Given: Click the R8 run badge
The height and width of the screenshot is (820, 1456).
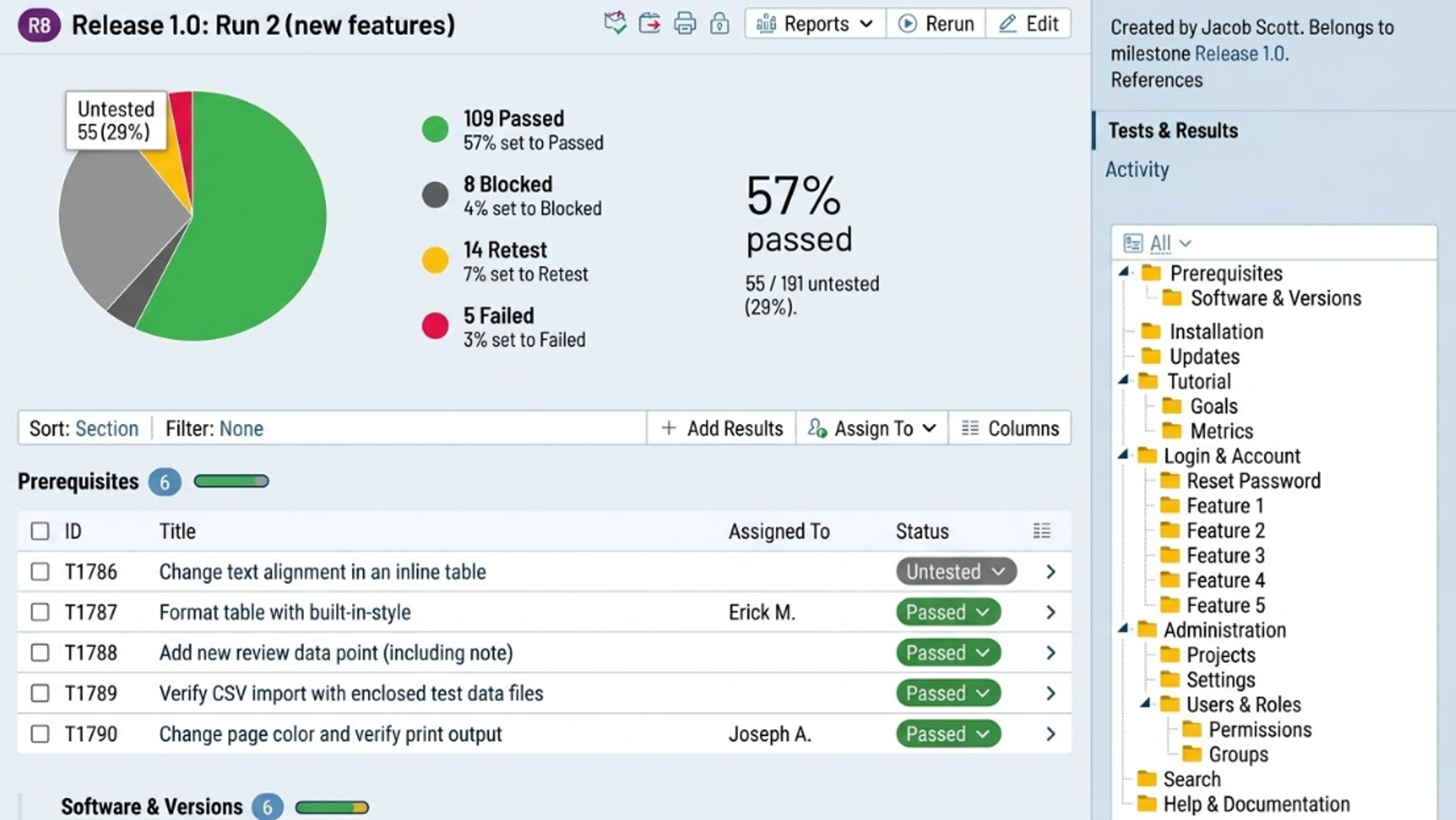Looking at the screenshot, I should [39, 25].
